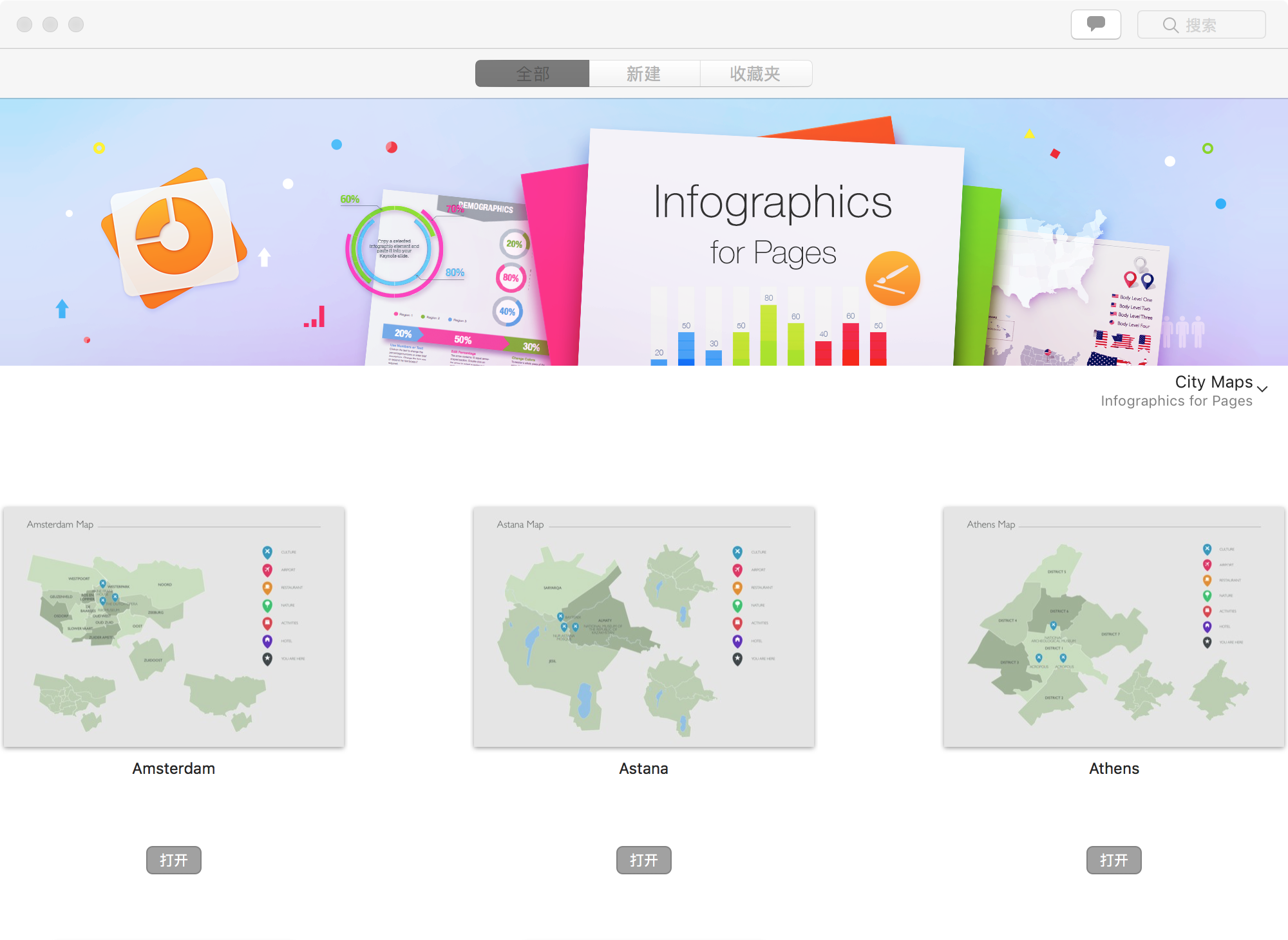
Task: Click 打开 button under Astana
Action: coord(644,860)
